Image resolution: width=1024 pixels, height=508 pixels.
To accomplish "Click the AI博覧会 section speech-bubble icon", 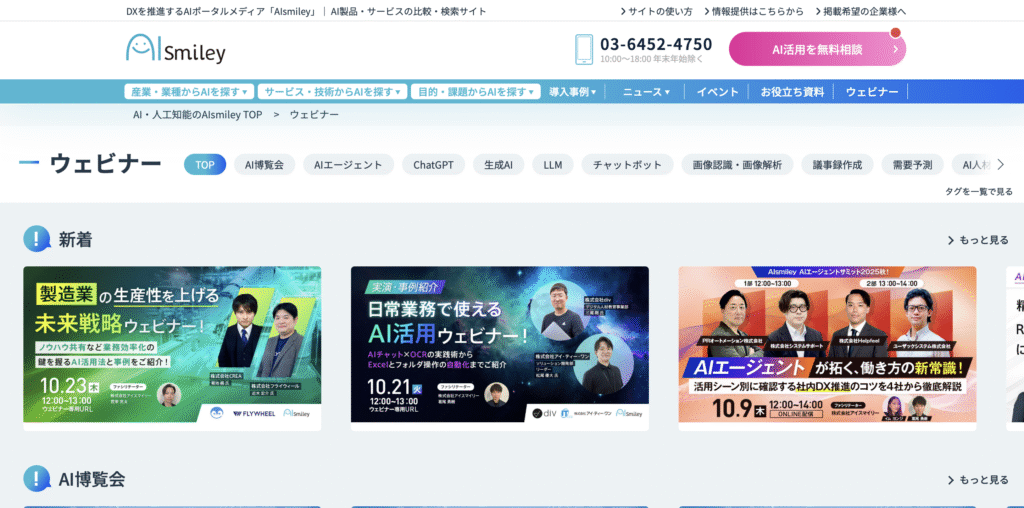I will coord(37,479).
